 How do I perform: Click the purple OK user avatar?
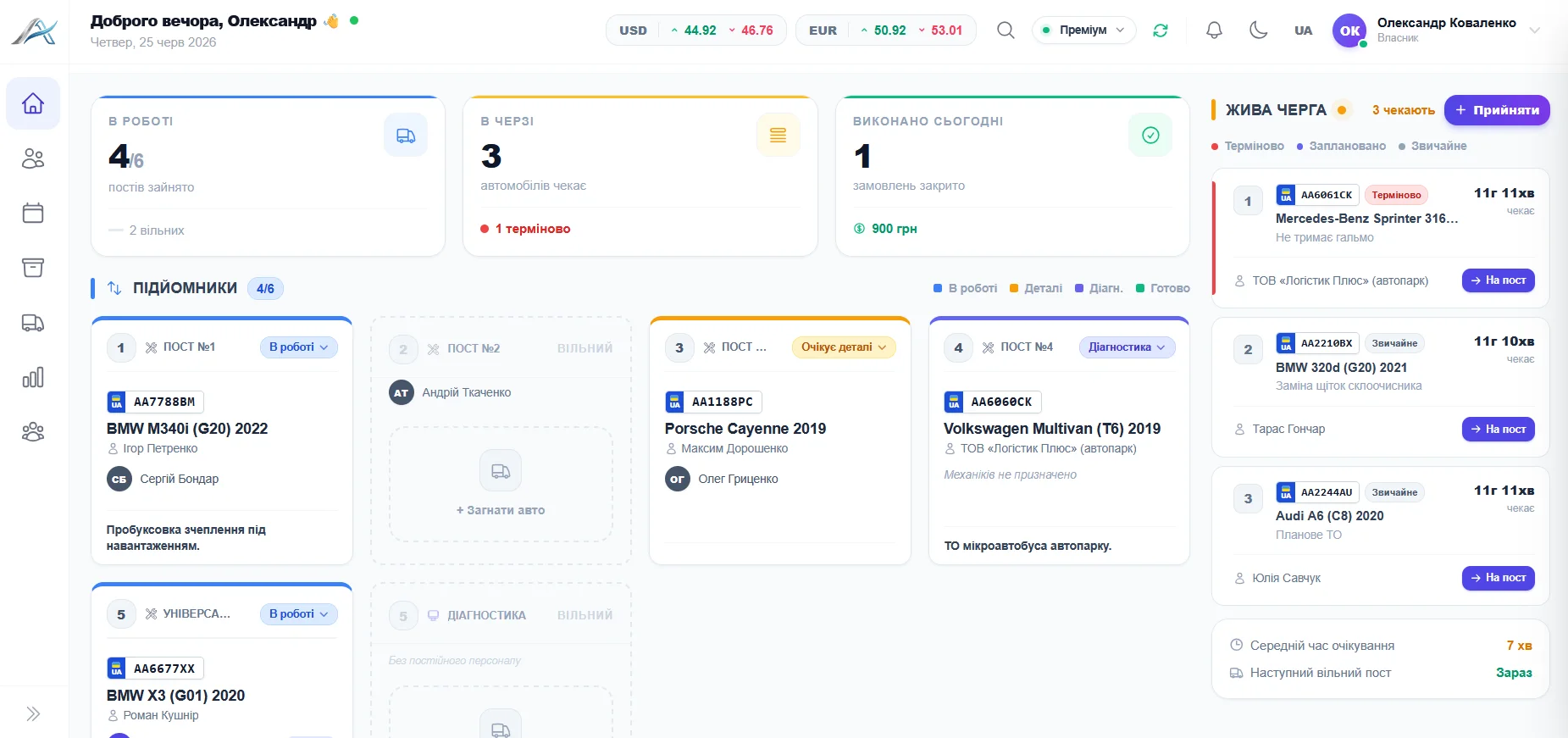[1349, 31]
